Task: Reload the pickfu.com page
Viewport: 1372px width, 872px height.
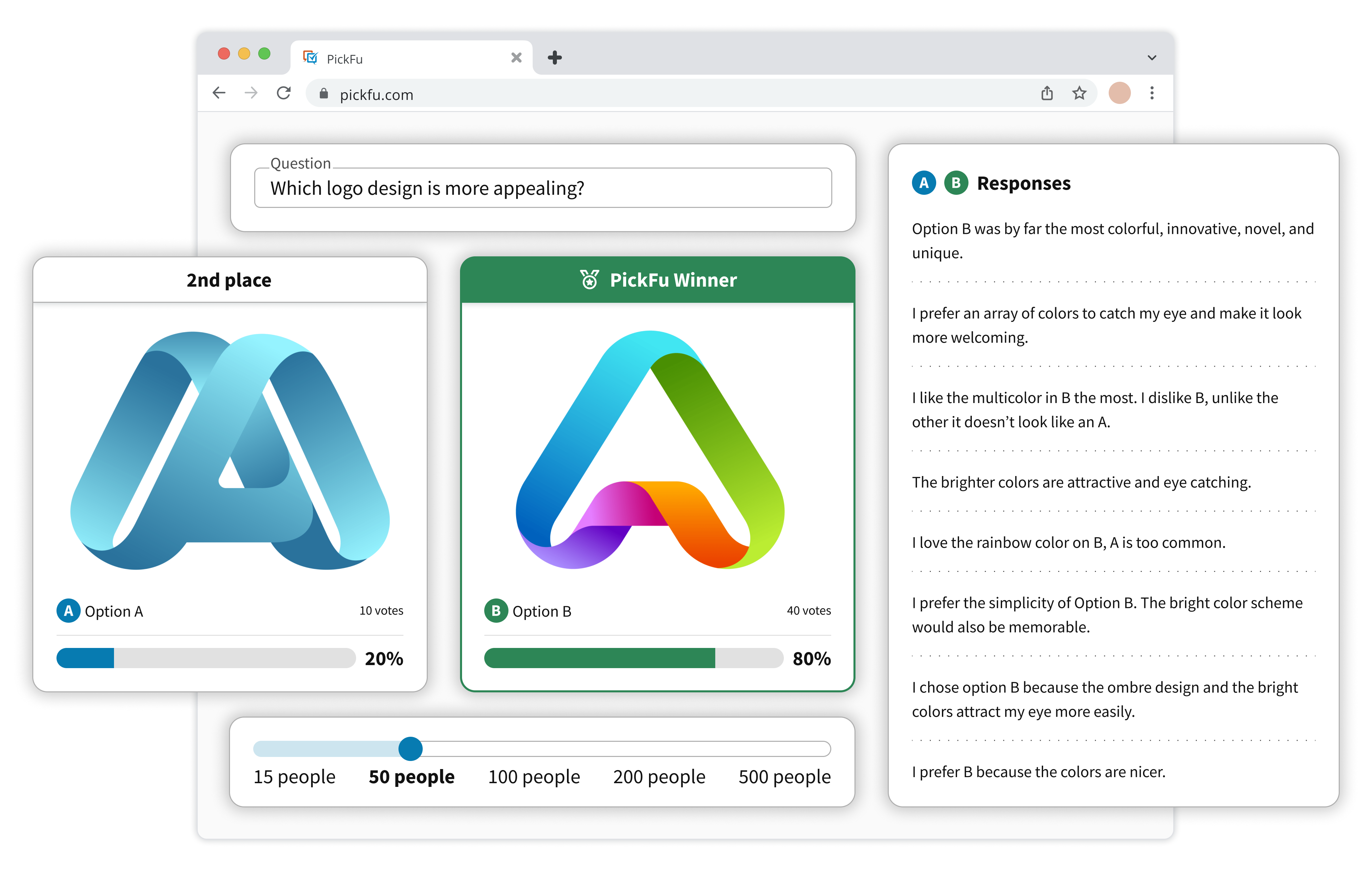Action: pos(284,93)
